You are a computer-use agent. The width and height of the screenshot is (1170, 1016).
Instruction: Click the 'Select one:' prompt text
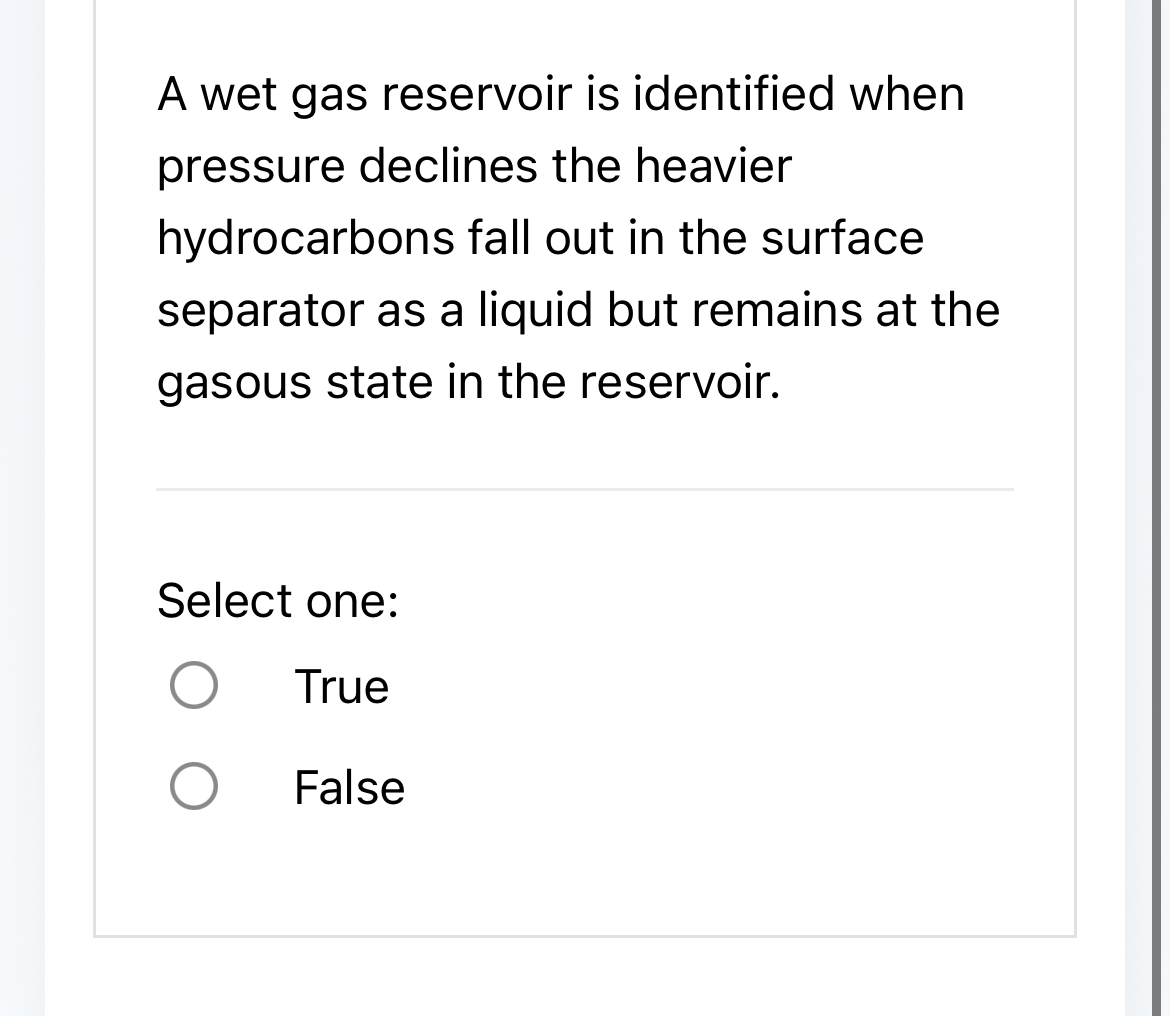point(277,601)
